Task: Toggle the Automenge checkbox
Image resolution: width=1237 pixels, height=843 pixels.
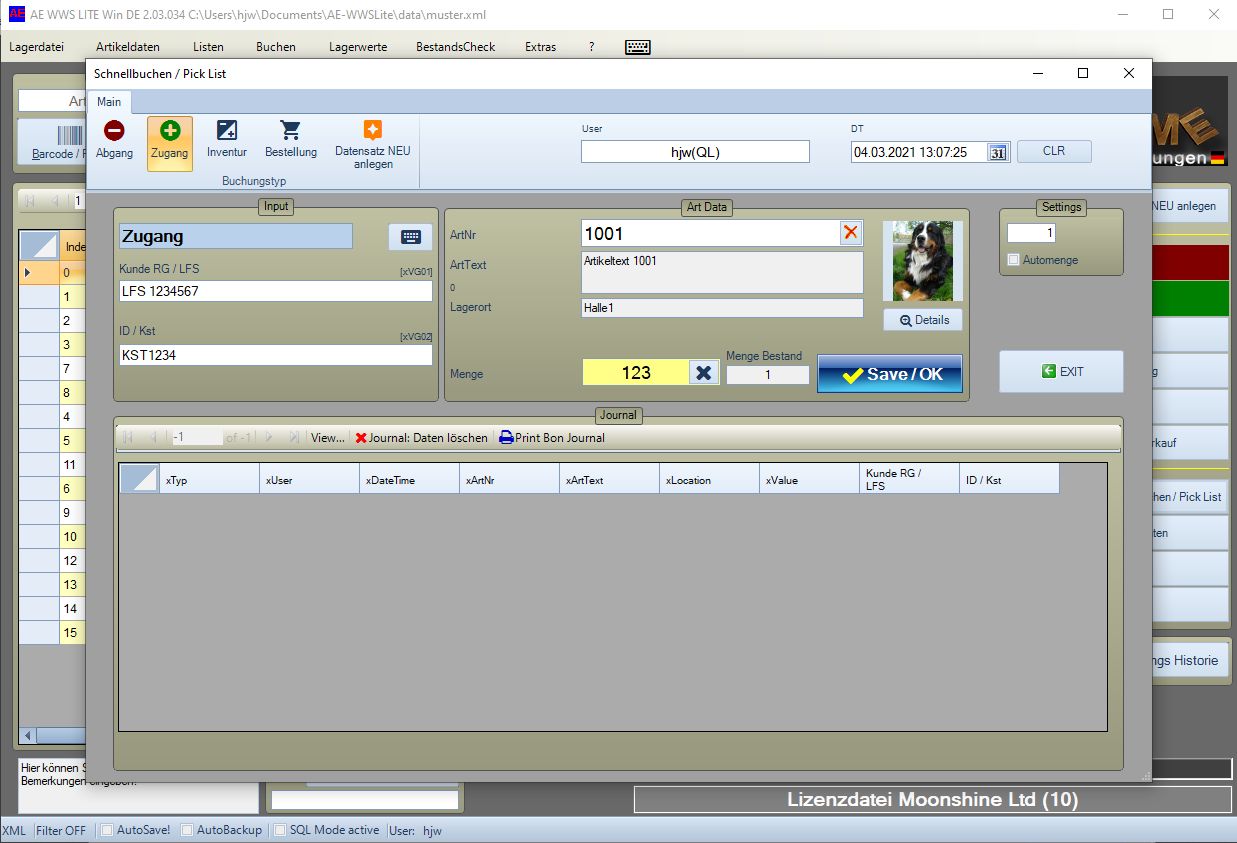Action: [1013, 260]
